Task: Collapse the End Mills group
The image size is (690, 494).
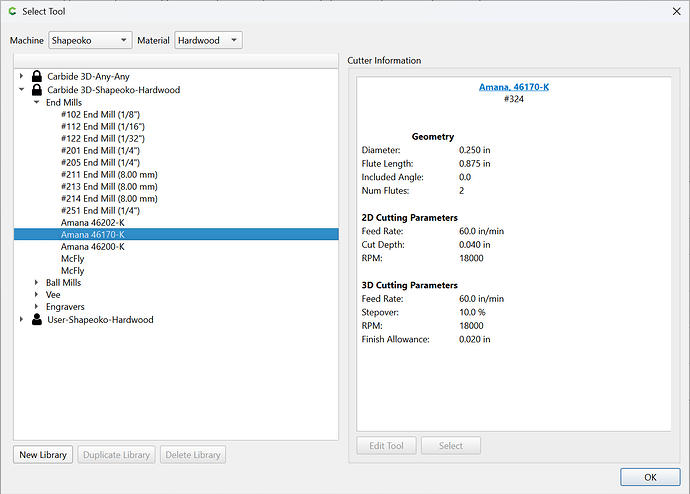Action: 37,102
